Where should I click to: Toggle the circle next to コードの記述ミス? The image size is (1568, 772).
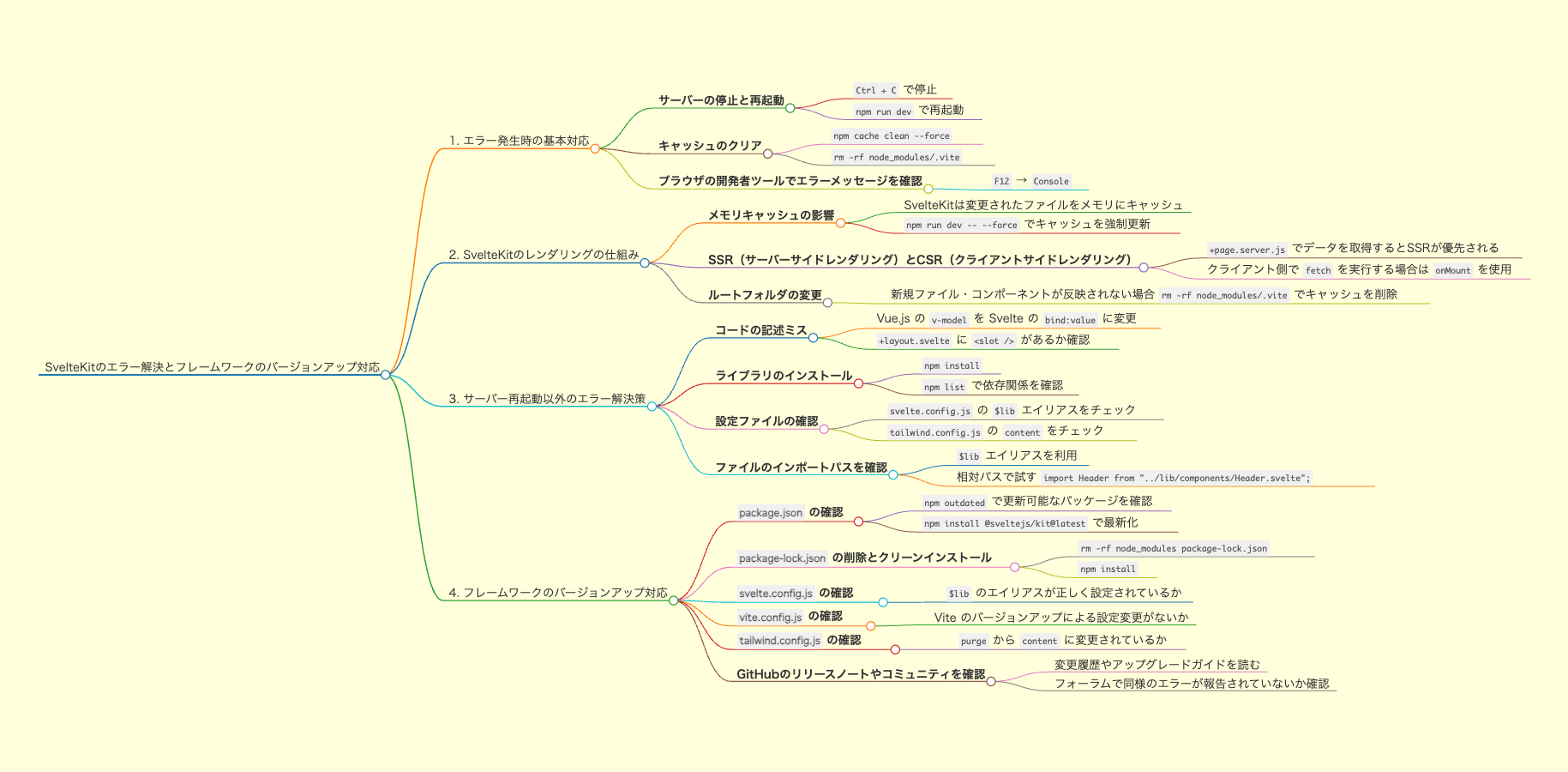814,338
